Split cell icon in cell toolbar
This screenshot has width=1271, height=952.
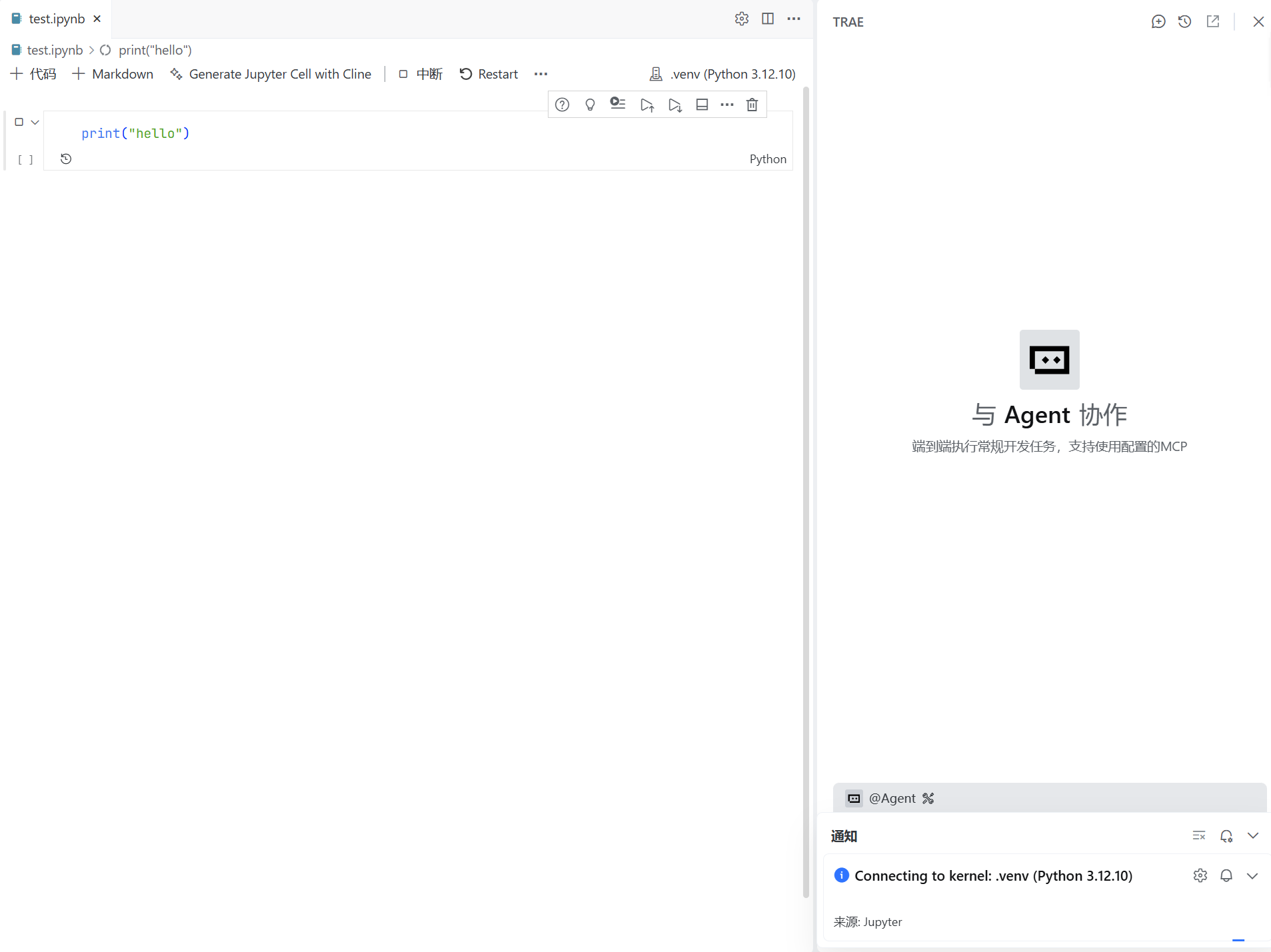[702, 105]
